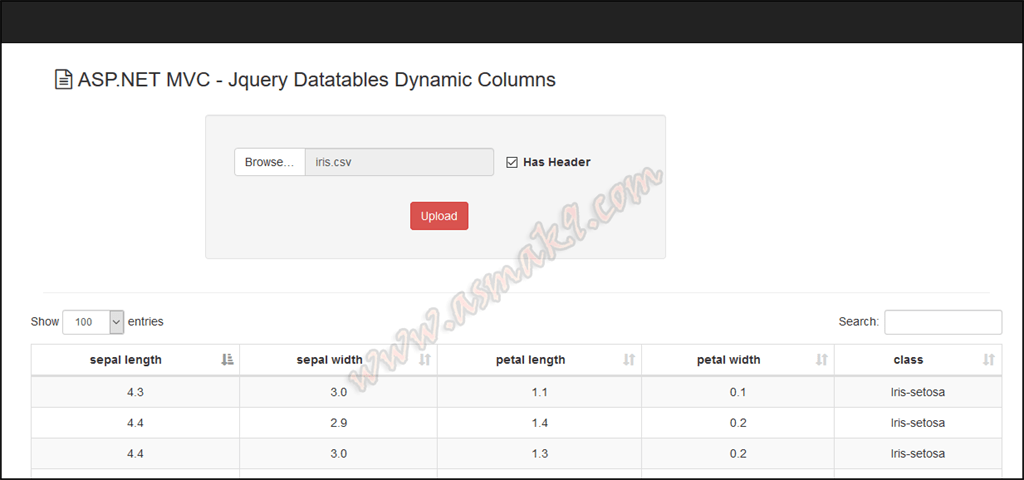Click the class column header
Screen dimensions: 1024x480
coord(918,360)
